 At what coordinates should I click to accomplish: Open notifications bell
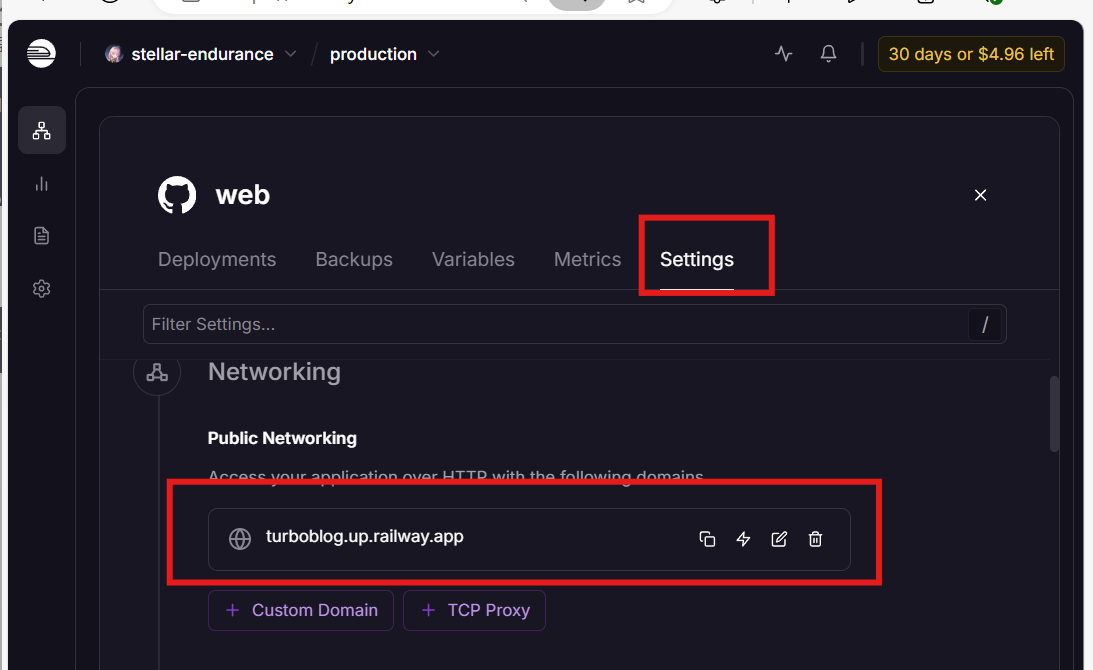click(x=828, y=54)
